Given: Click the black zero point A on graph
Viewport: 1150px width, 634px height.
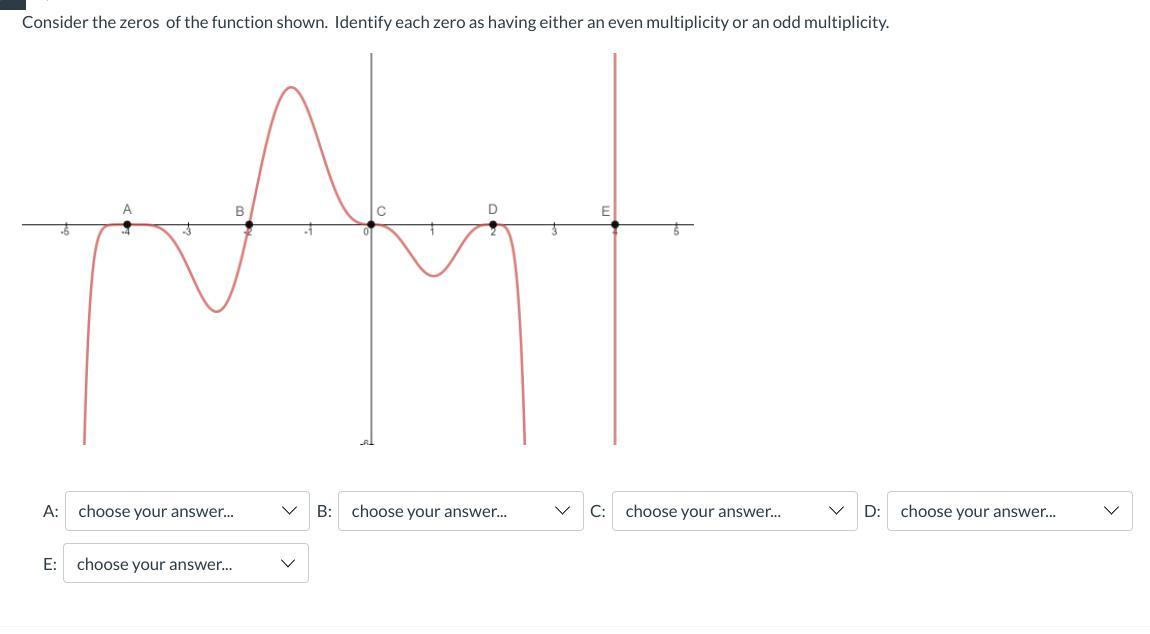Looking at the screenshot, I should [x=126, y=225].
